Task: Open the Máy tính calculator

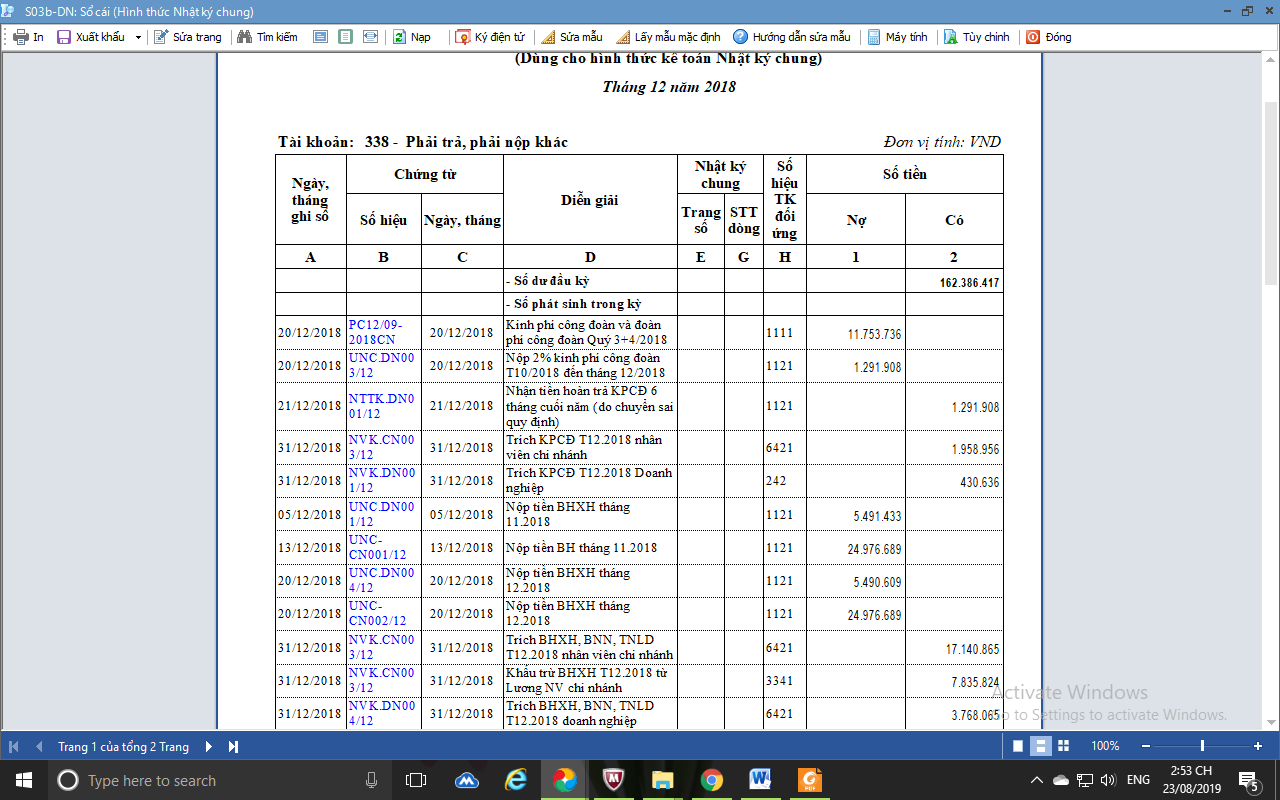Action: coord(897,37)
